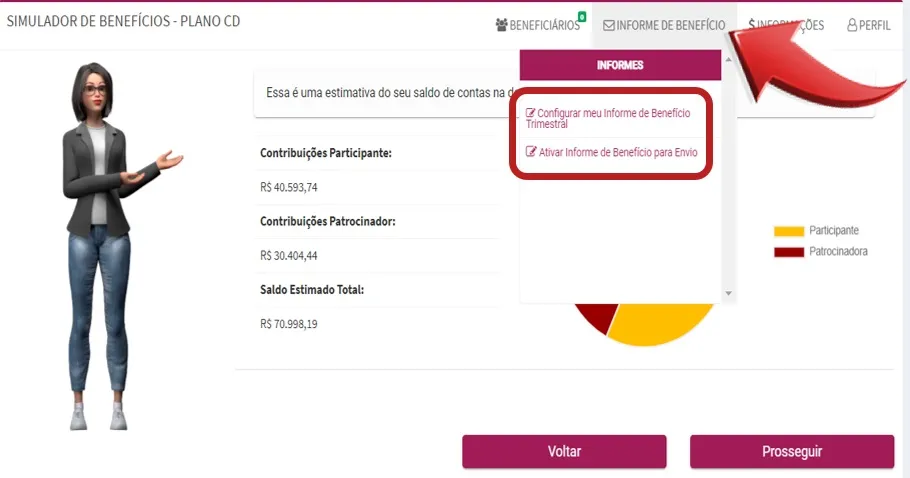Click the envelope icon beside Informe de Benefício
The image size is (910, 478).
tap(608, 26)
